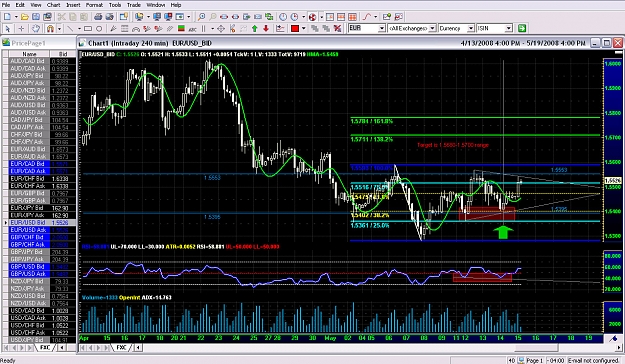This screenshot has height=364, width=625.
Task: Select the ellipse drawing tool
Action: tap(99, 29)
